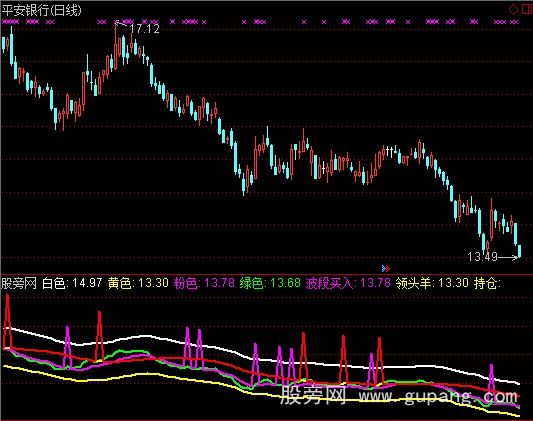Click the red diamond icon at top right
Viewport: 533px width, 421px height.
513,10
